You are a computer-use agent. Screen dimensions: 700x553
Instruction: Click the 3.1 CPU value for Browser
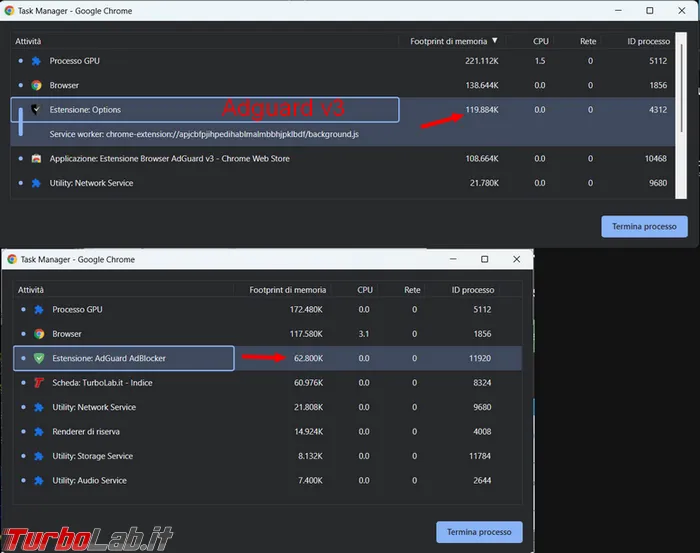click(364, 334)
